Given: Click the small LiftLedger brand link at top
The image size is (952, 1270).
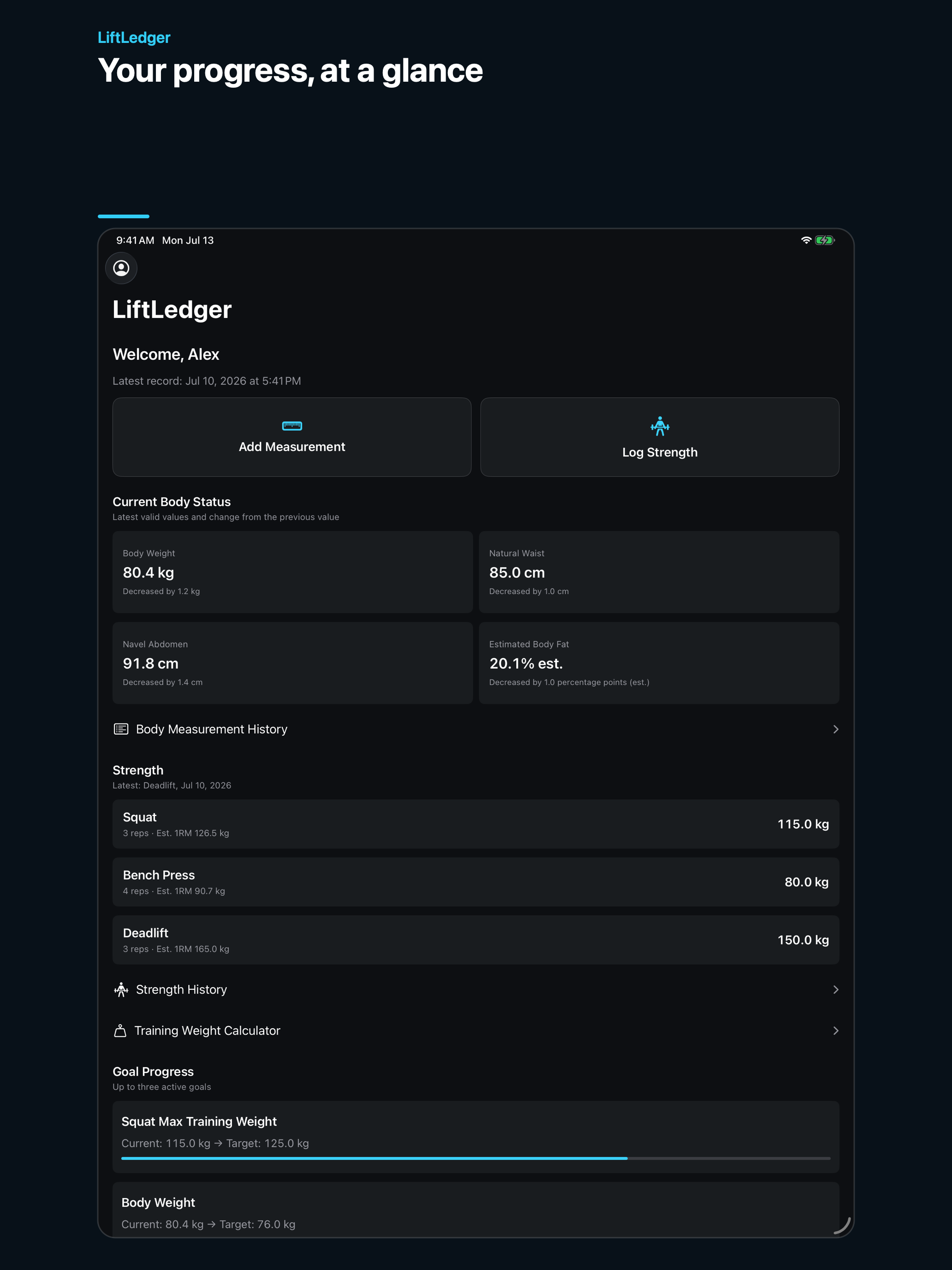Looking at the screenshot, I should [x=134, y=38].
